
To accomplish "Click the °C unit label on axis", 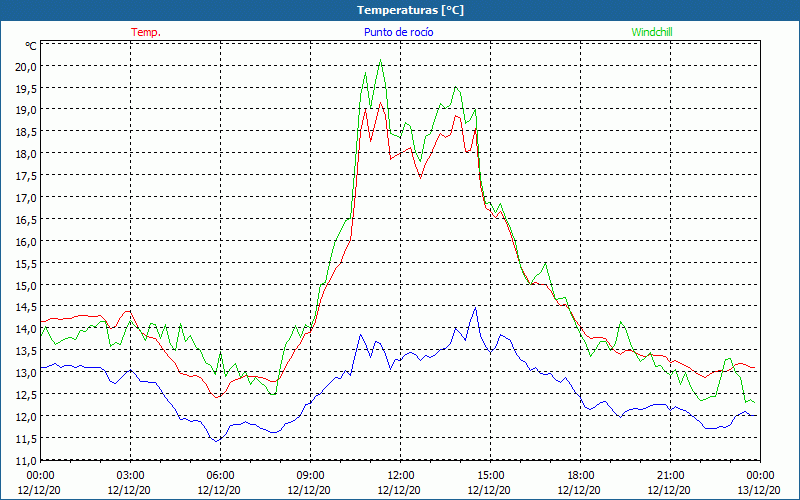I will [x=31, y=46].
